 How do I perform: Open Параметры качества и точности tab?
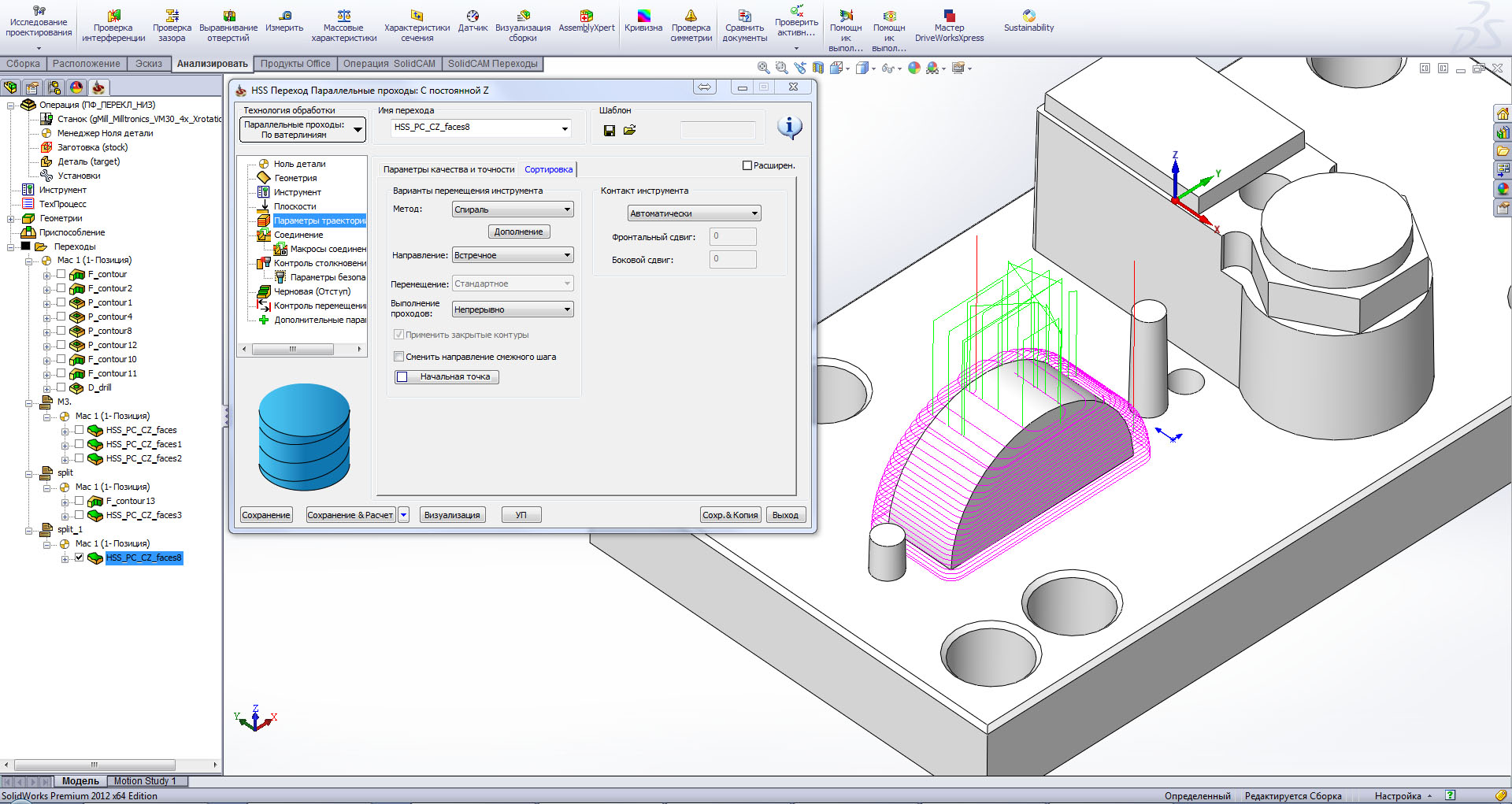[x=449, y=169]
